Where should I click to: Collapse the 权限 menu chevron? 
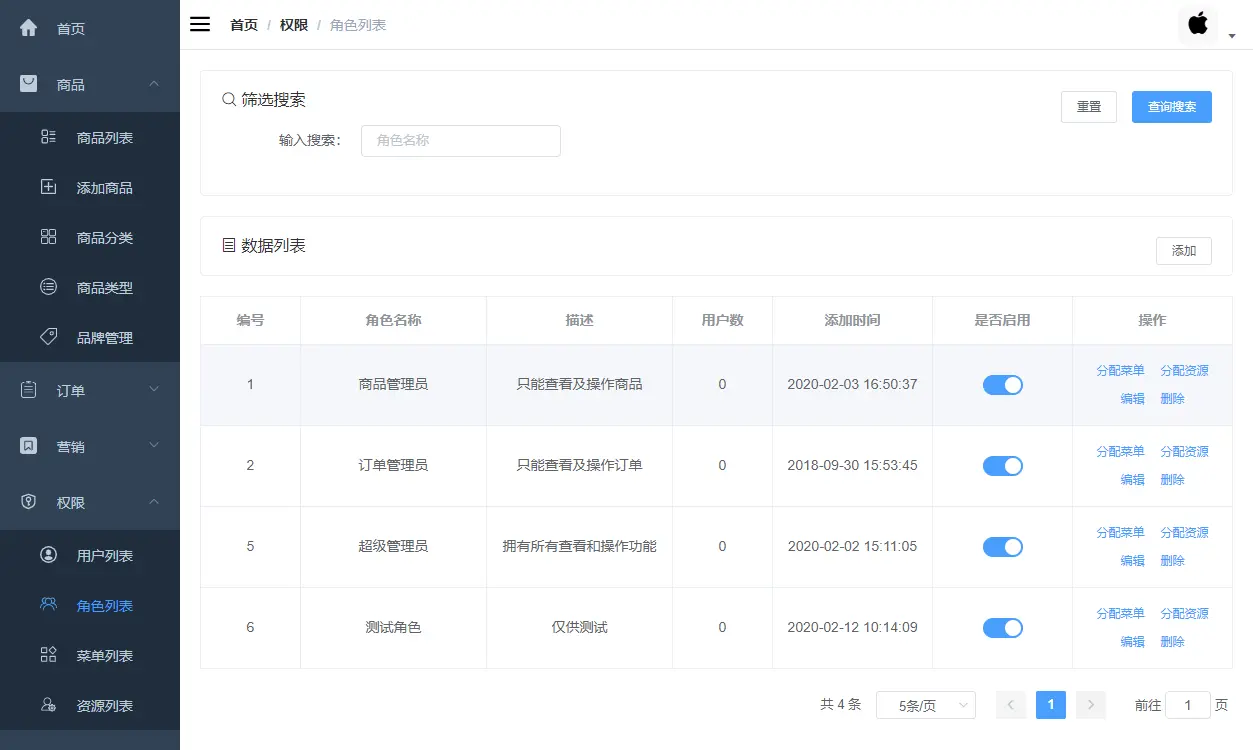click(x=154, y=502)
